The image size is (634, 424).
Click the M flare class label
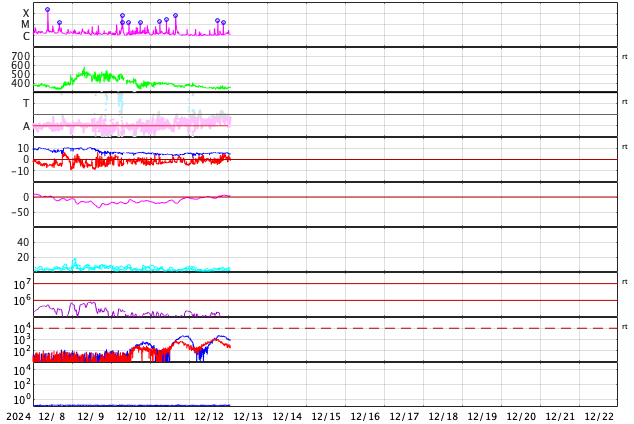26,25
